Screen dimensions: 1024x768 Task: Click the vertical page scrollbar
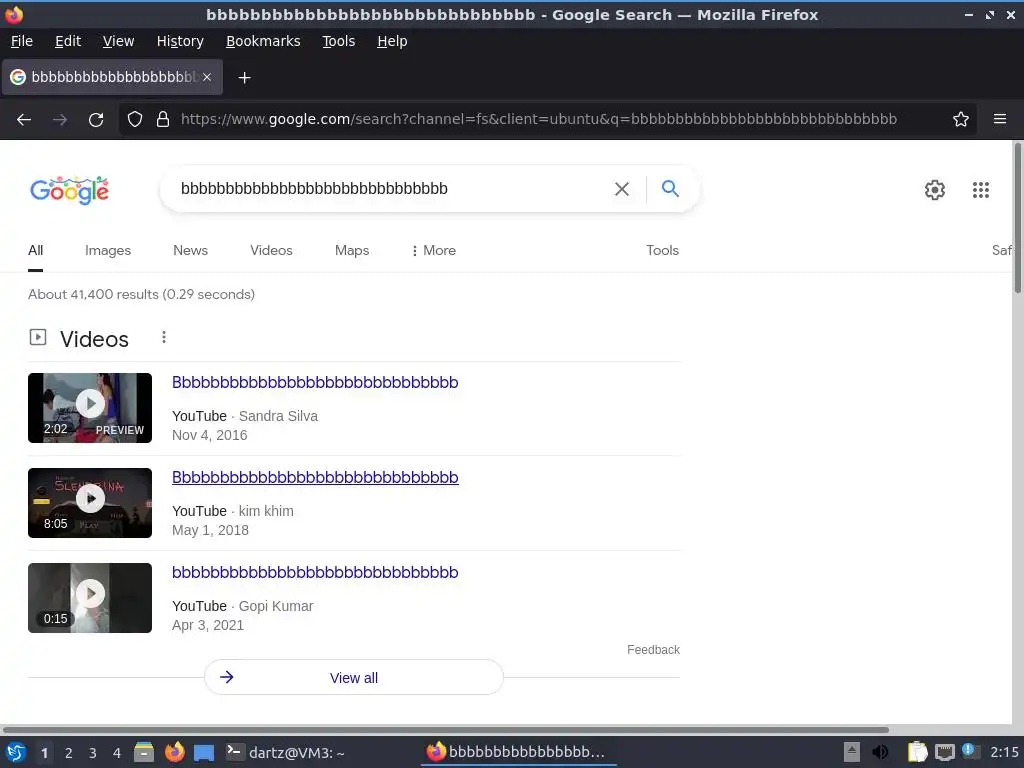click(x=1017, y=219)
